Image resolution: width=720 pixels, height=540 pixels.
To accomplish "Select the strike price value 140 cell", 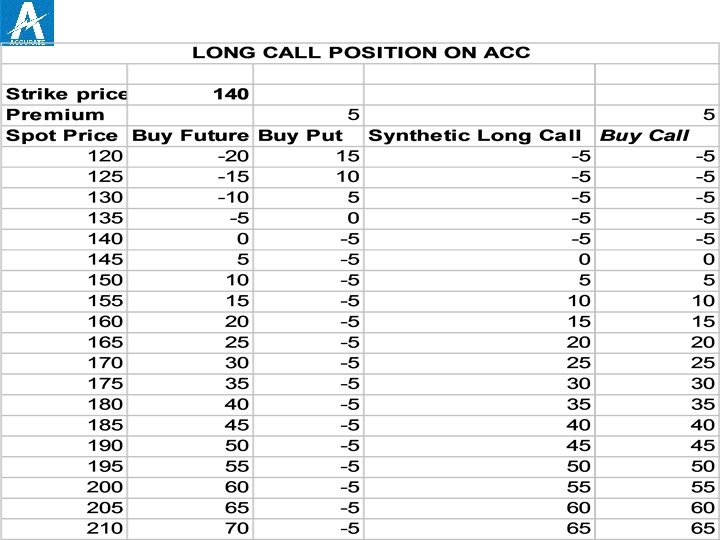I will pos(190,94).
